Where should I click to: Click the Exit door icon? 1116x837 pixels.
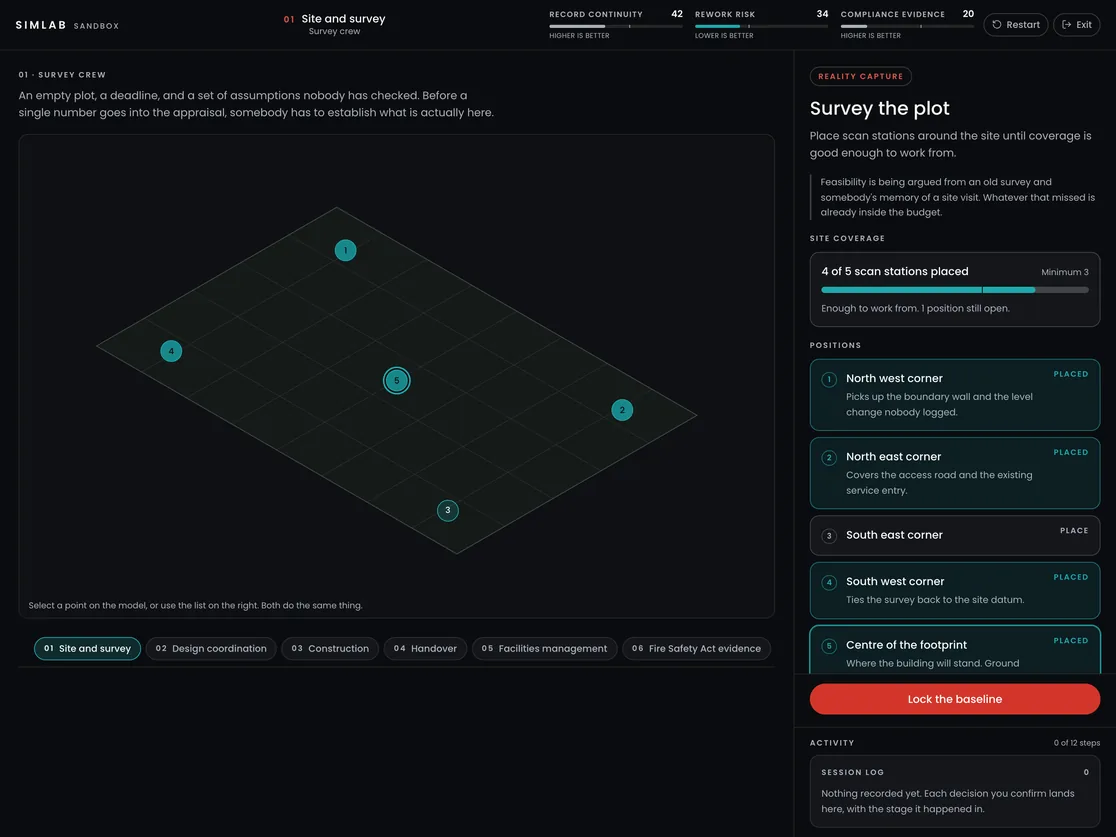[1066, 24]
